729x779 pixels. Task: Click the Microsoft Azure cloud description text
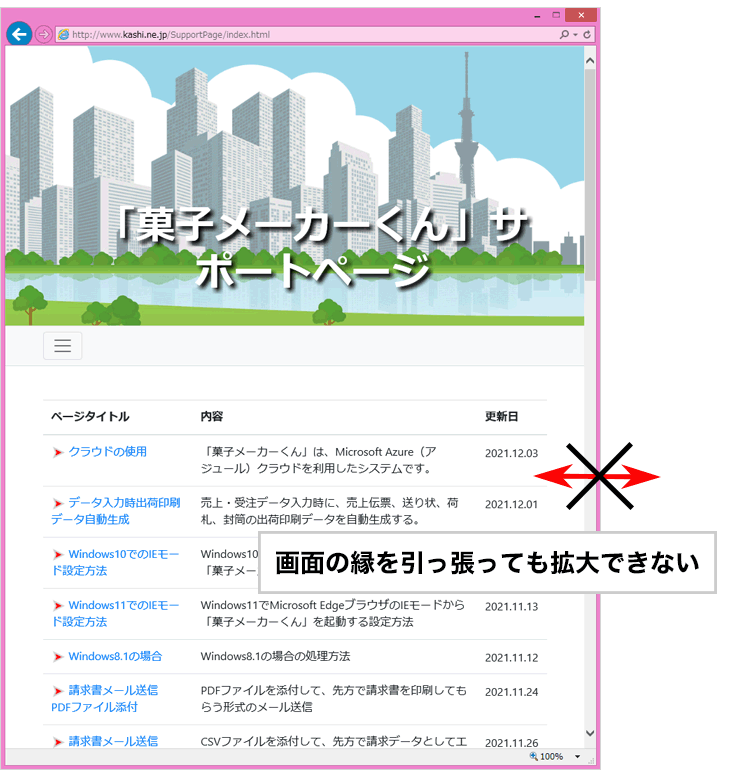[x=319, y=460]
